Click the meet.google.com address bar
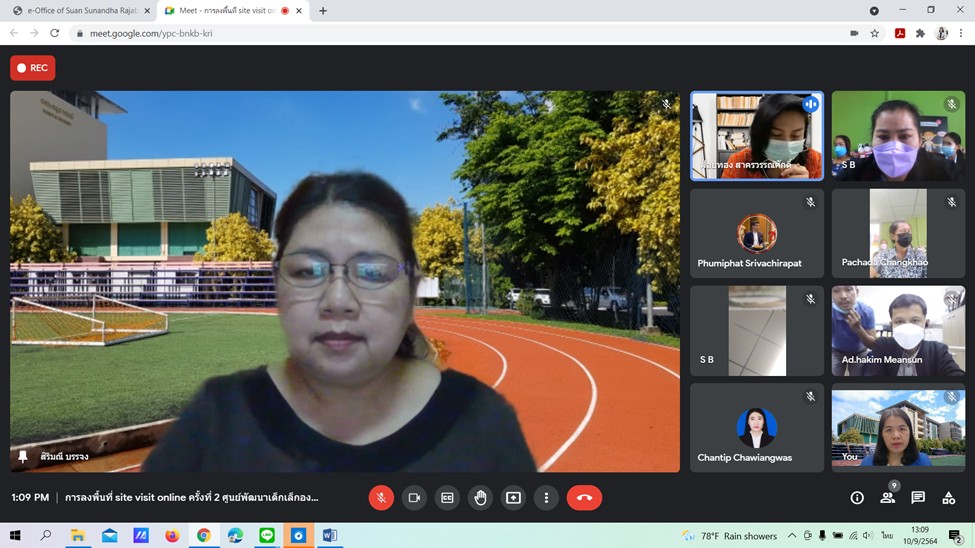The image size is (975, 548). tap(450, 33)
